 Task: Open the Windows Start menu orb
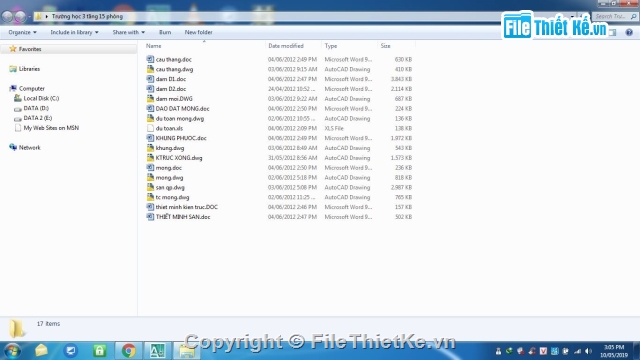pyautogui.click(x=12, y=351)
